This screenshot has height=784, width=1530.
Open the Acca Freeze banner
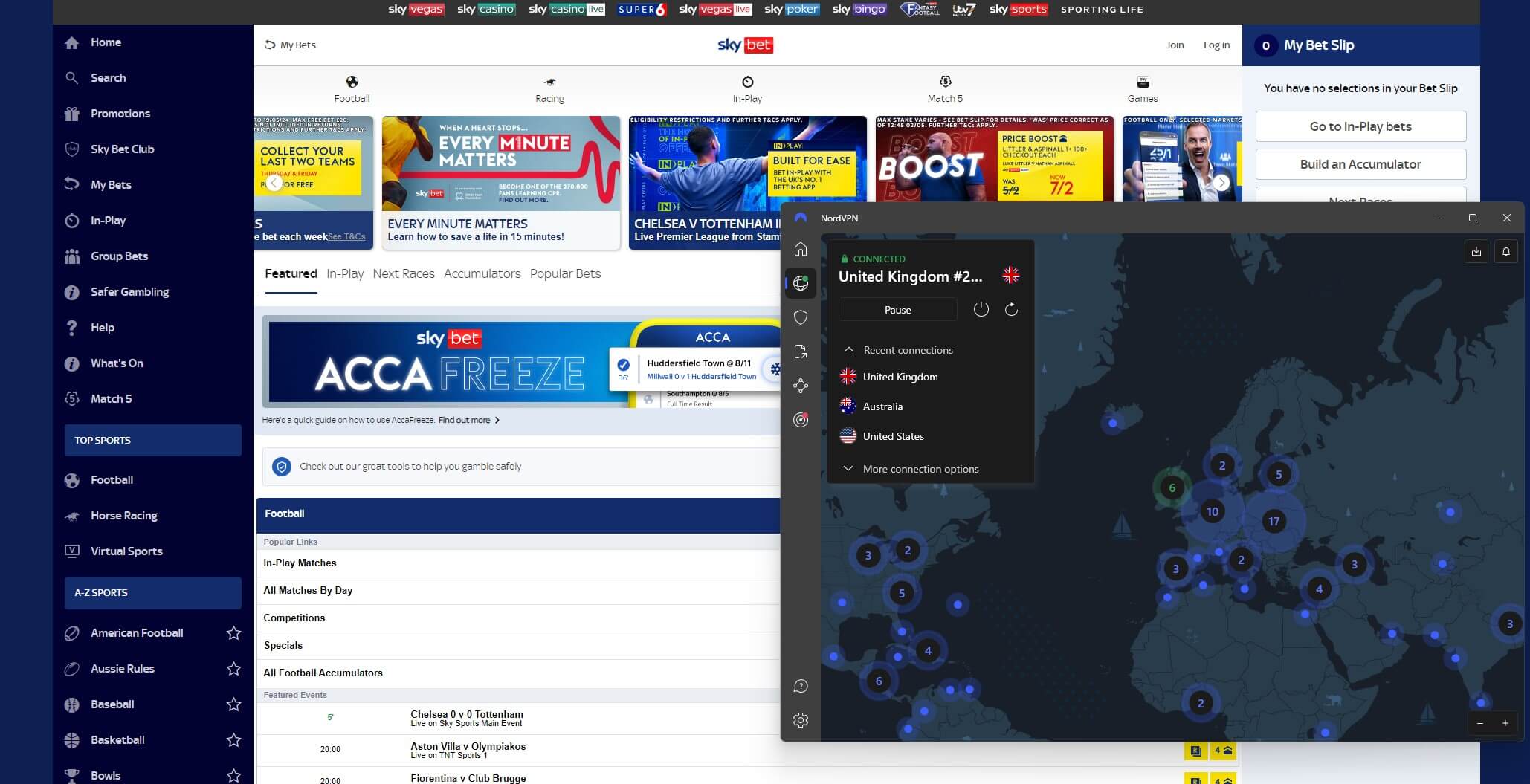(x=520, y=362)
